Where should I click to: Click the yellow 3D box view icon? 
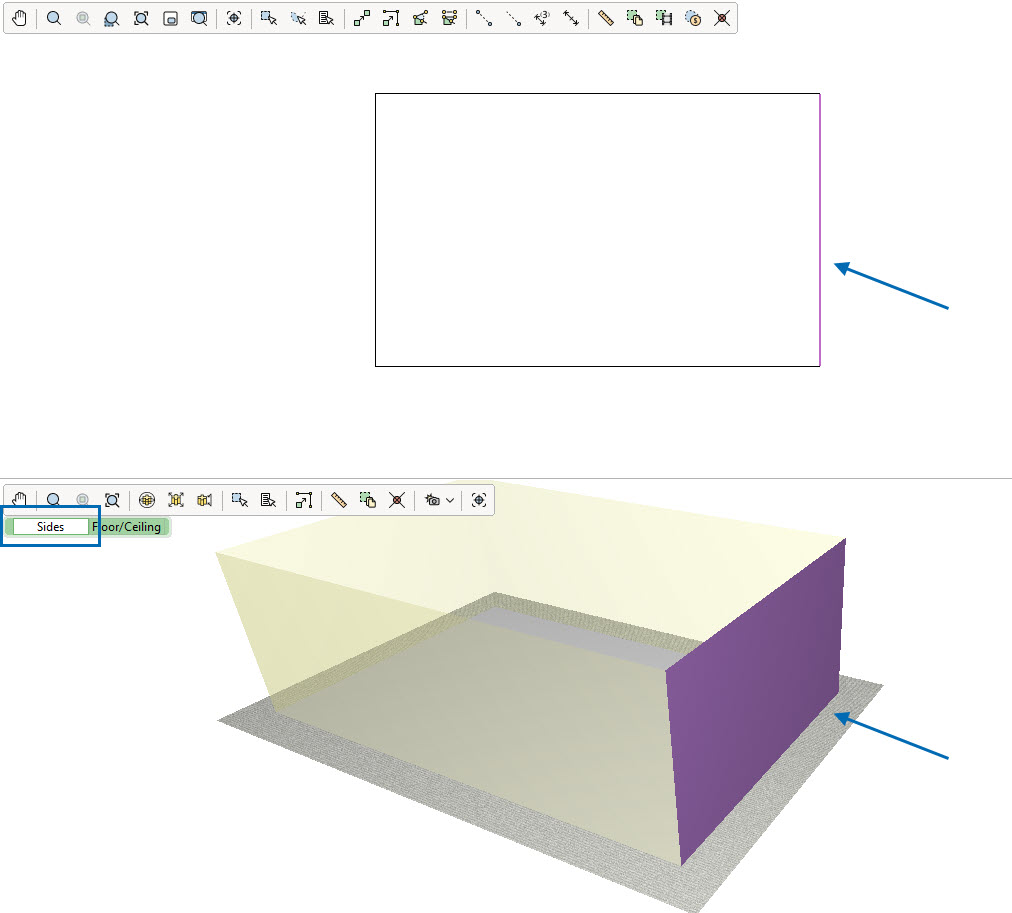pyautogui.click(x=205, y=499)
